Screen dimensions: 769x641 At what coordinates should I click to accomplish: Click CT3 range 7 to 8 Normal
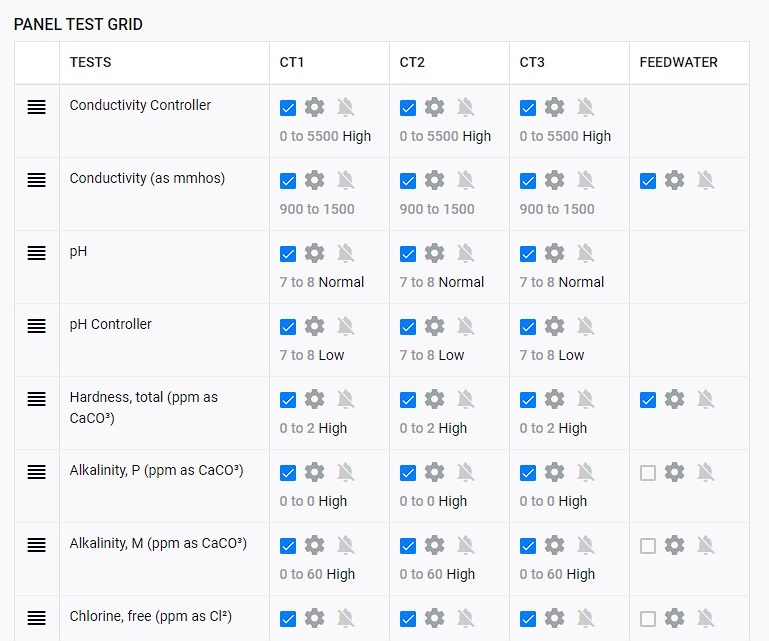[x=562, y=282]
